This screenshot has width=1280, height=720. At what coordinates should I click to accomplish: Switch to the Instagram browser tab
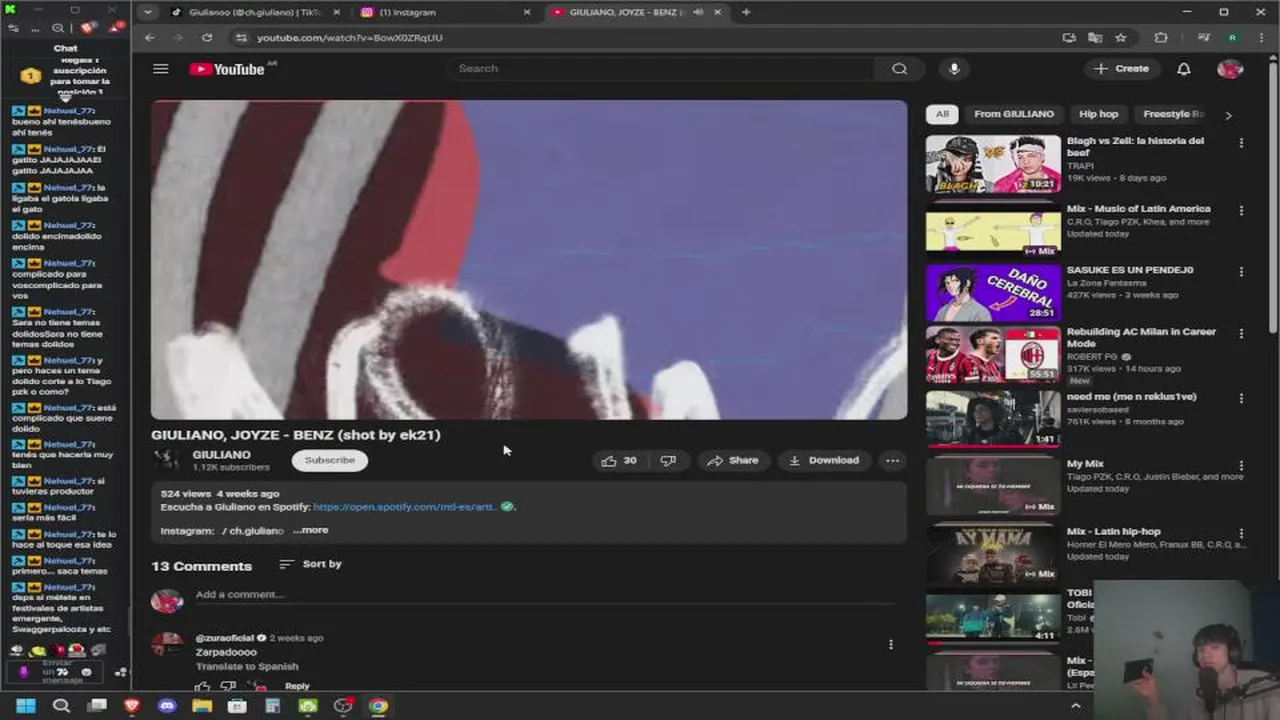[445, 12]
